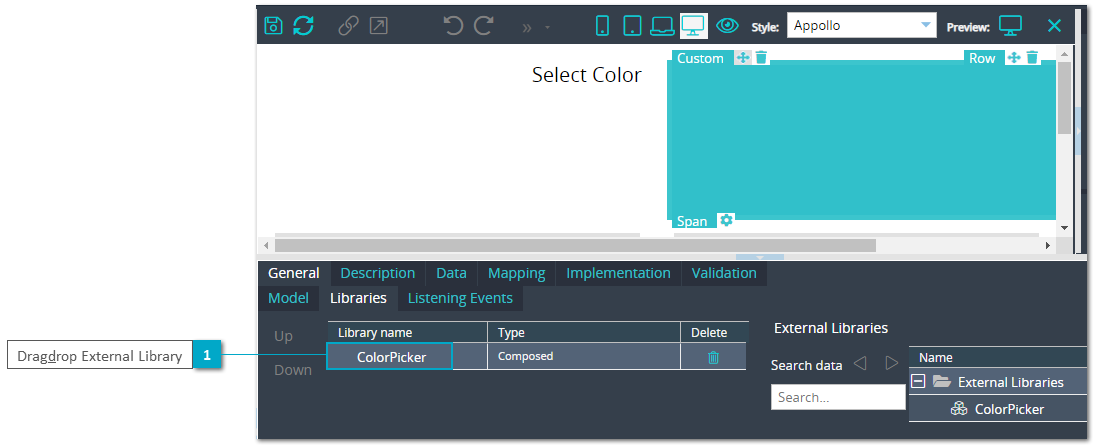Click the Select Color text
Screen dimensions: 1096x448
[x=586, y=75]
